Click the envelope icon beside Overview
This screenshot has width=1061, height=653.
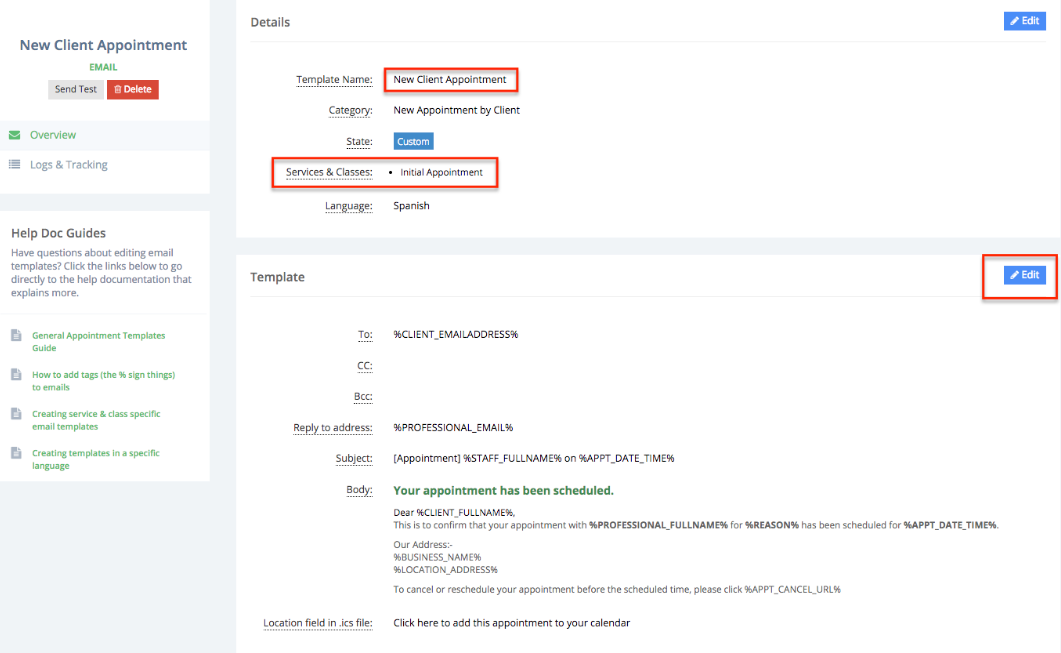click(x=15, y=135)
